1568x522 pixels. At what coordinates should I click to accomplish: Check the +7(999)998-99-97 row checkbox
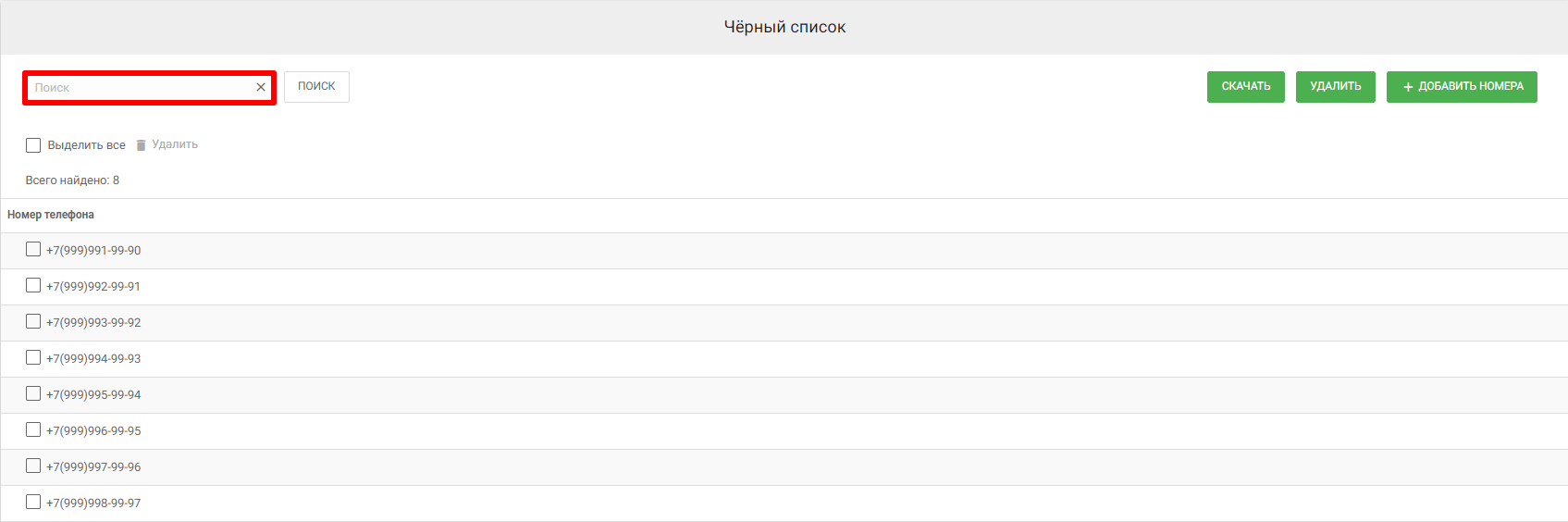pyautogui.click(x=33, y=502)
